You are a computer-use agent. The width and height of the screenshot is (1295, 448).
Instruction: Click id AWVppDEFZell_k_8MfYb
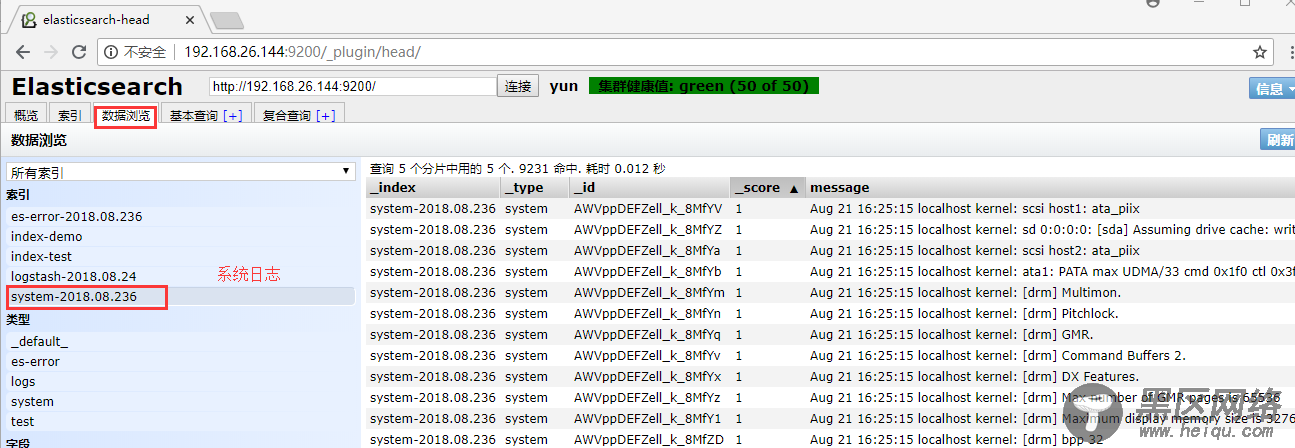647,272
